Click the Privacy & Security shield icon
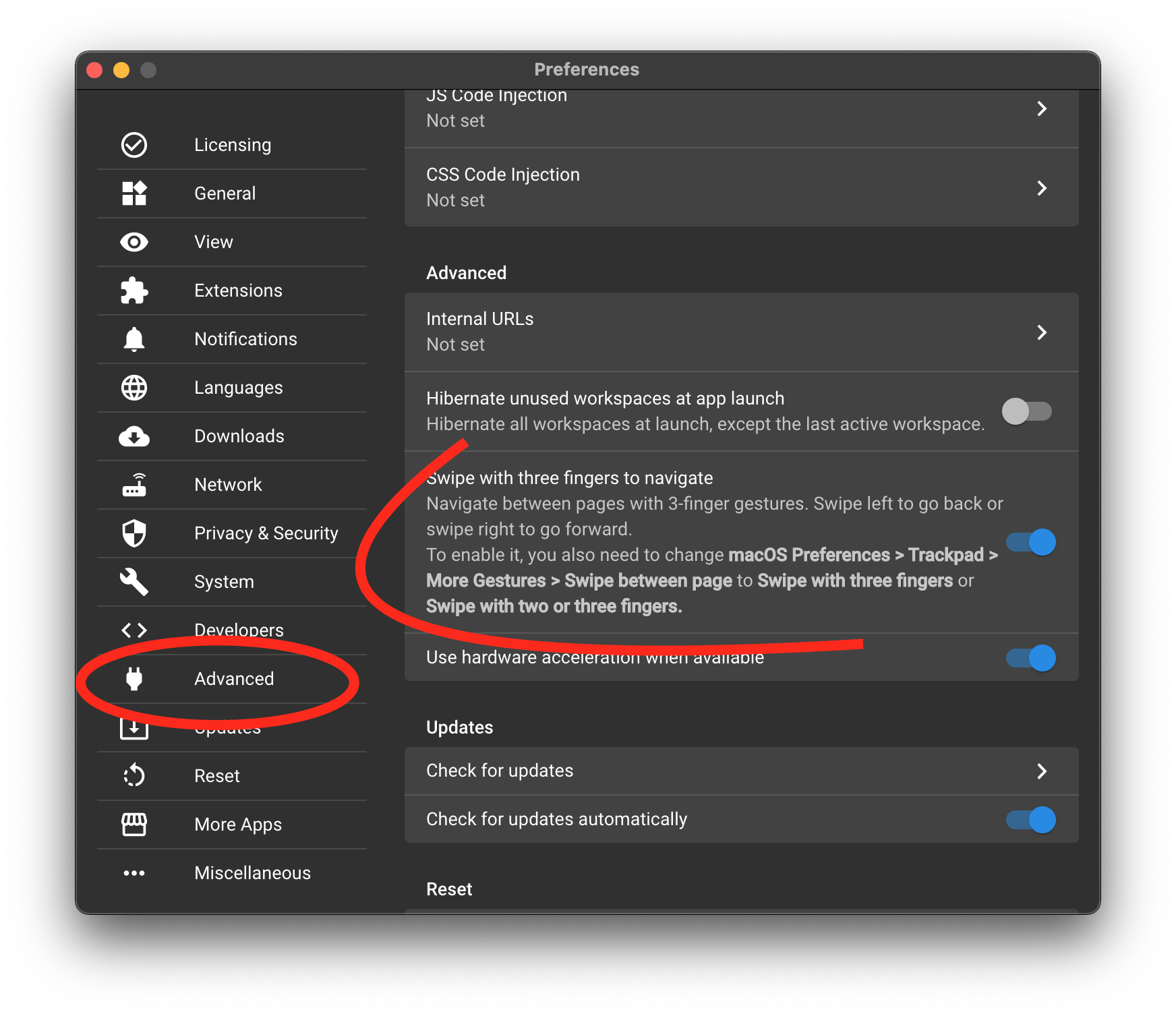Image resolution: width=1176 pixels, height=1014 pixels. [134, 533]
